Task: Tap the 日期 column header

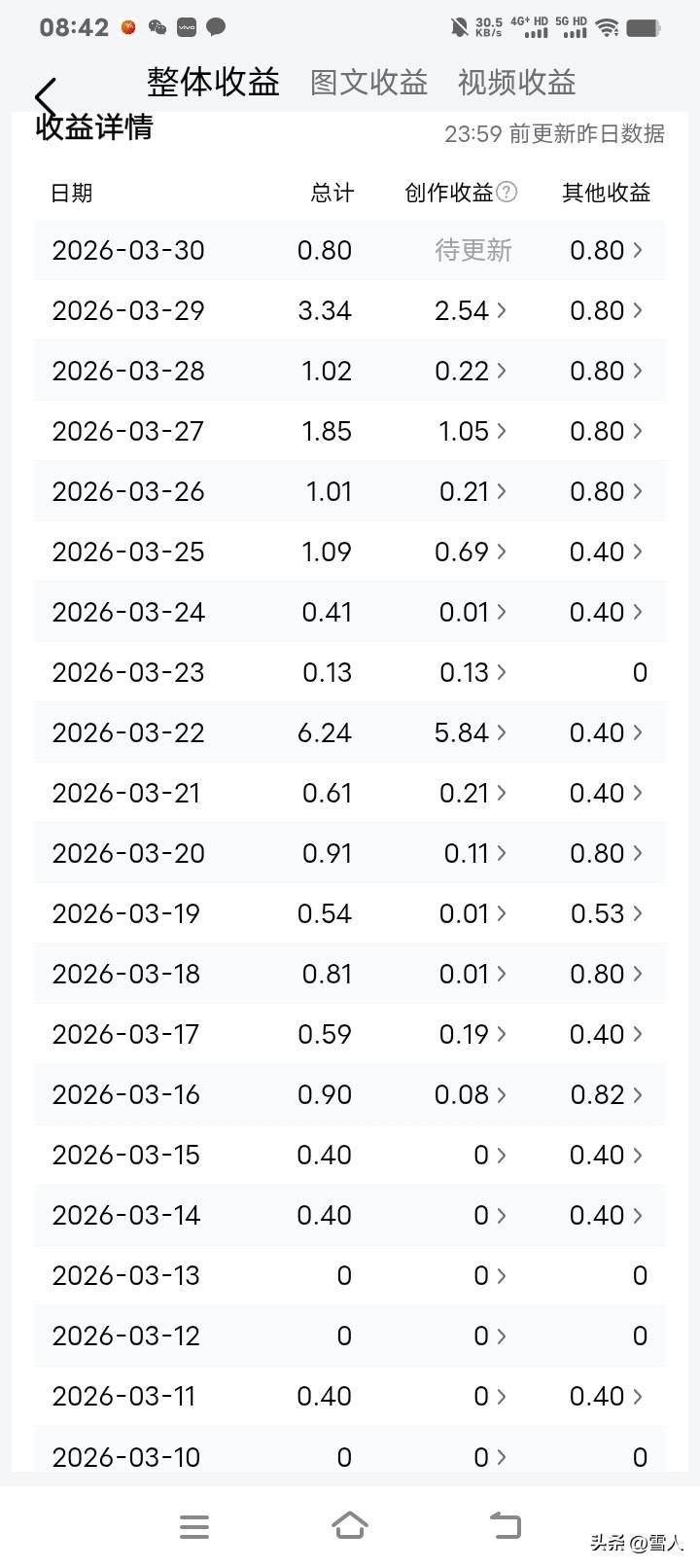Action: click(71, 193)
